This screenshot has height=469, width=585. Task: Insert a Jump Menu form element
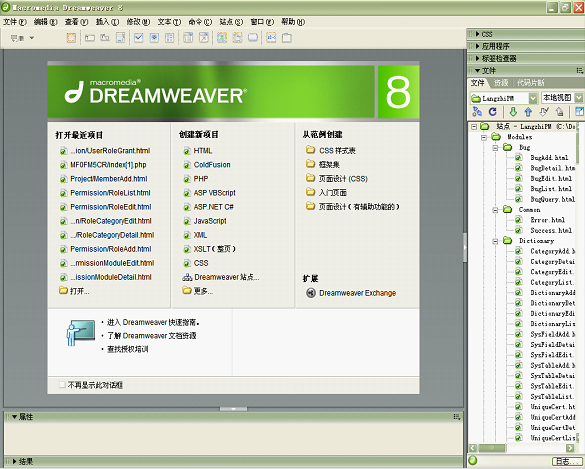click(x=204, y=38)
